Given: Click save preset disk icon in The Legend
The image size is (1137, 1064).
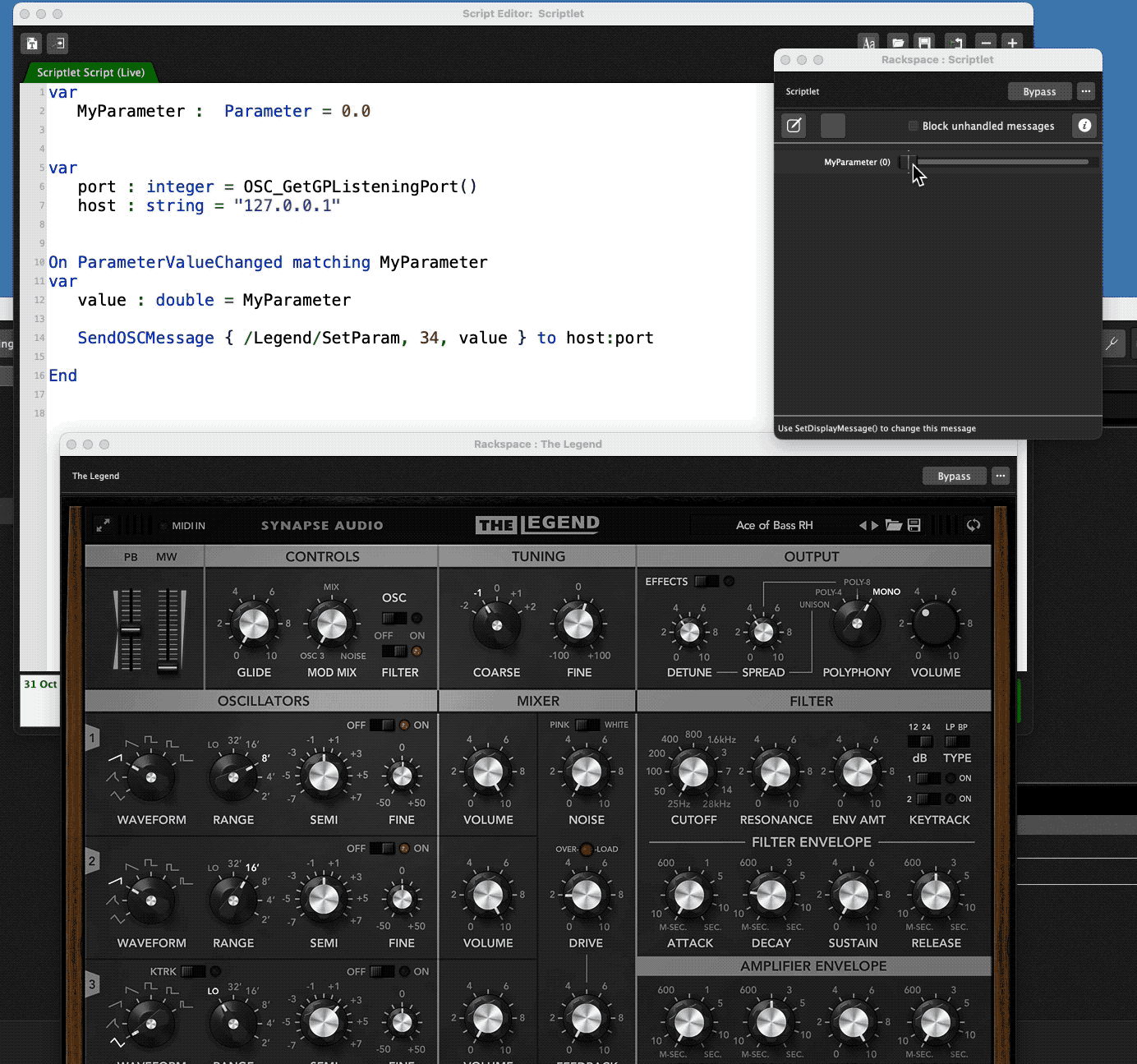Looking at the screenshot, I should point(914,525).
